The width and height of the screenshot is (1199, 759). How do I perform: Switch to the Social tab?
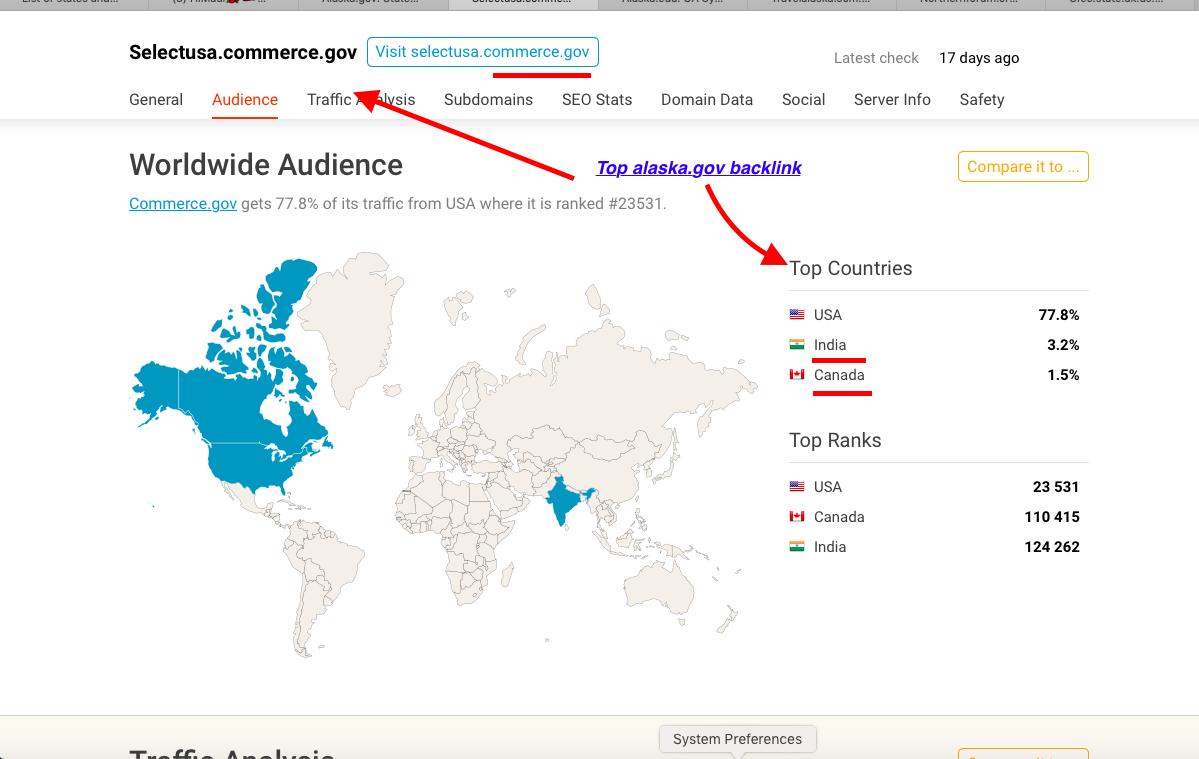point(803,99)
